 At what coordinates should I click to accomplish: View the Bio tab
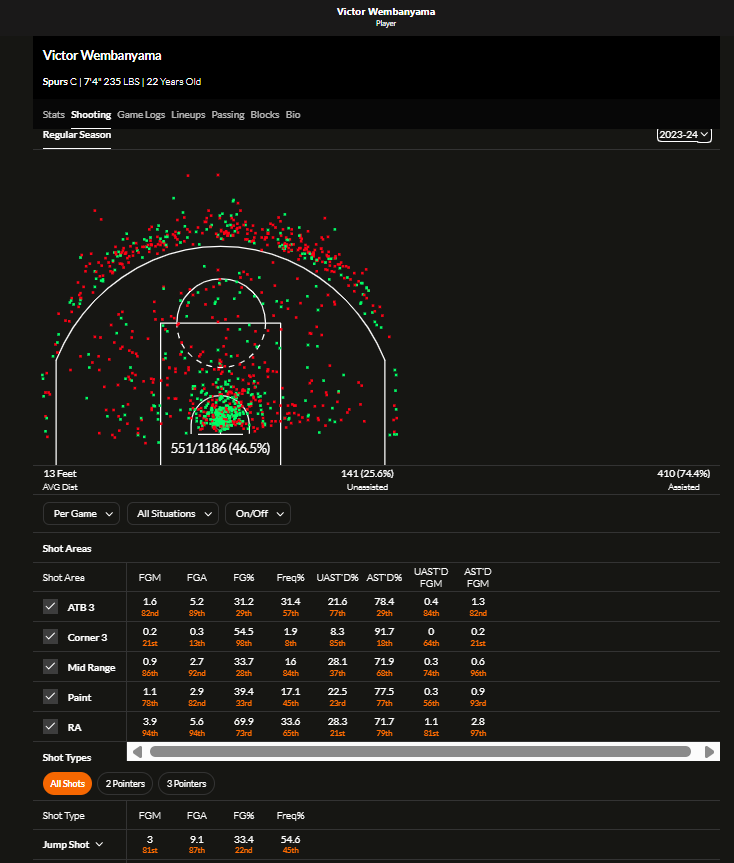293,114
